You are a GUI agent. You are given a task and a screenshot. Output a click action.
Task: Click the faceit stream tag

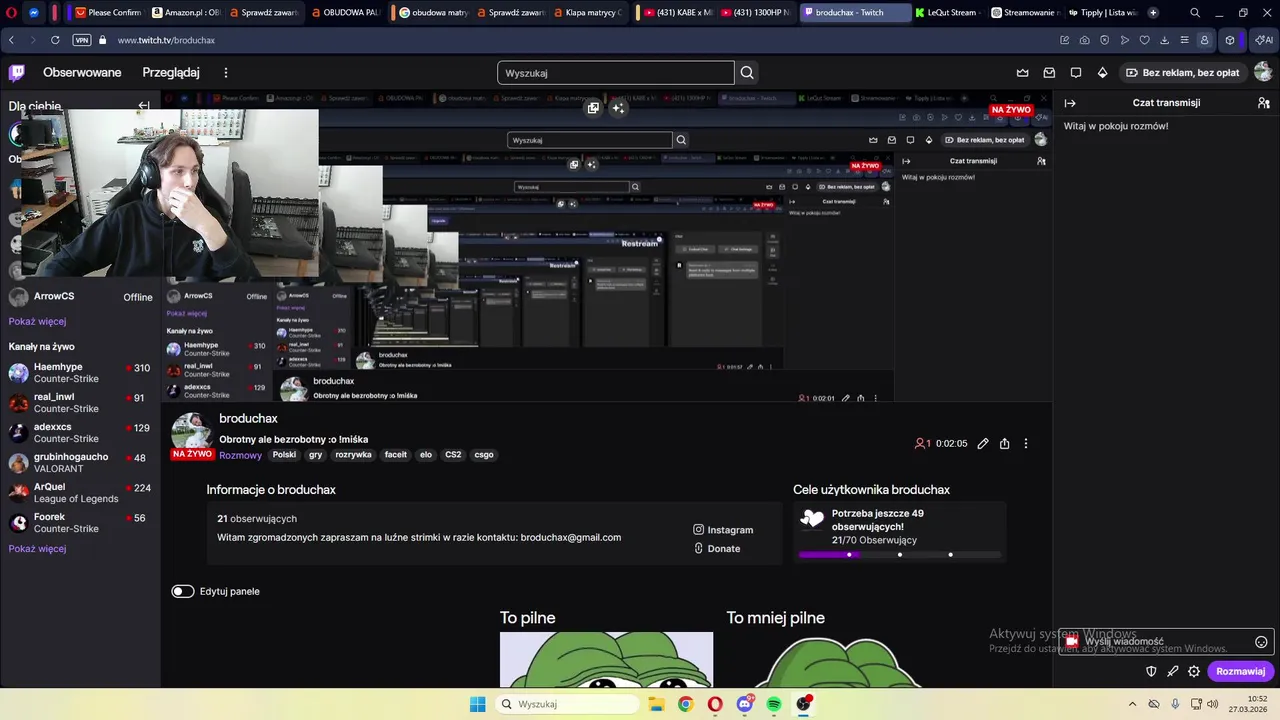point(396,454)
